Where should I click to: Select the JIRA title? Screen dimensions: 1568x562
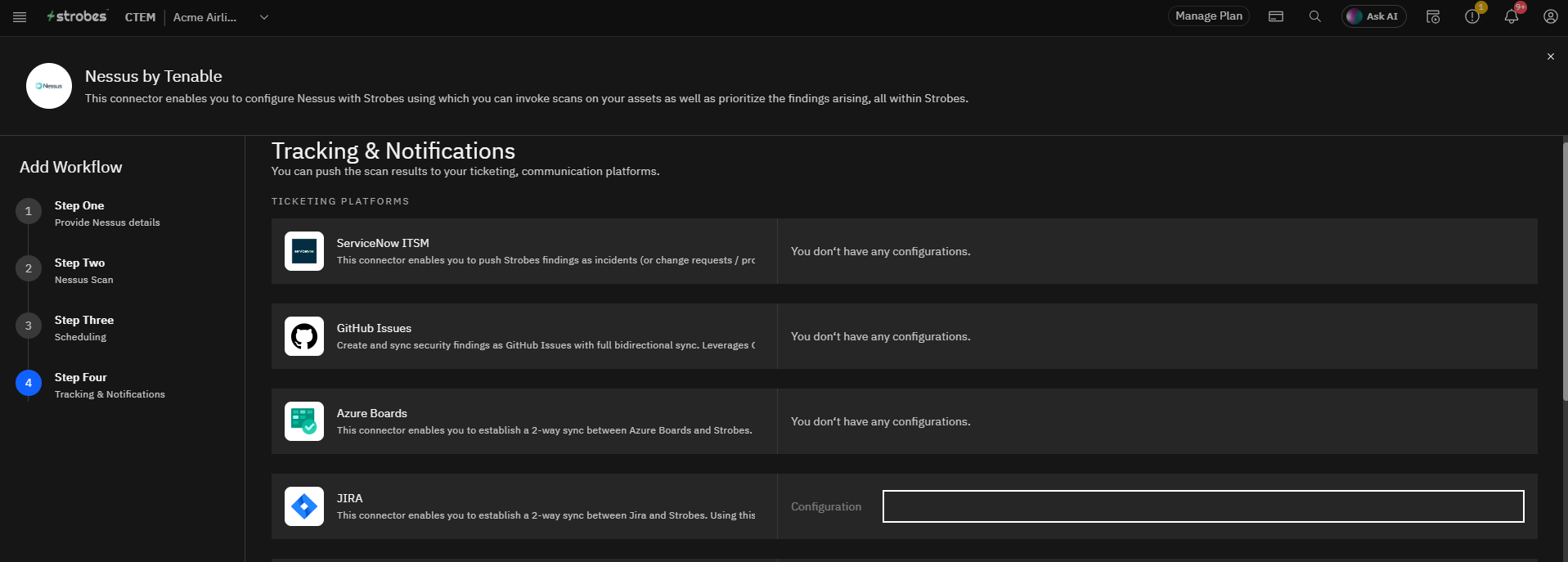point(349,498)
